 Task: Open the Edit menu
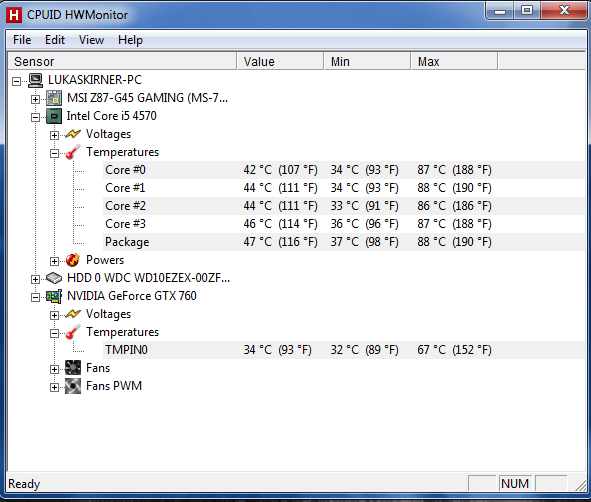pyautogui.click(x=55, y=40)
